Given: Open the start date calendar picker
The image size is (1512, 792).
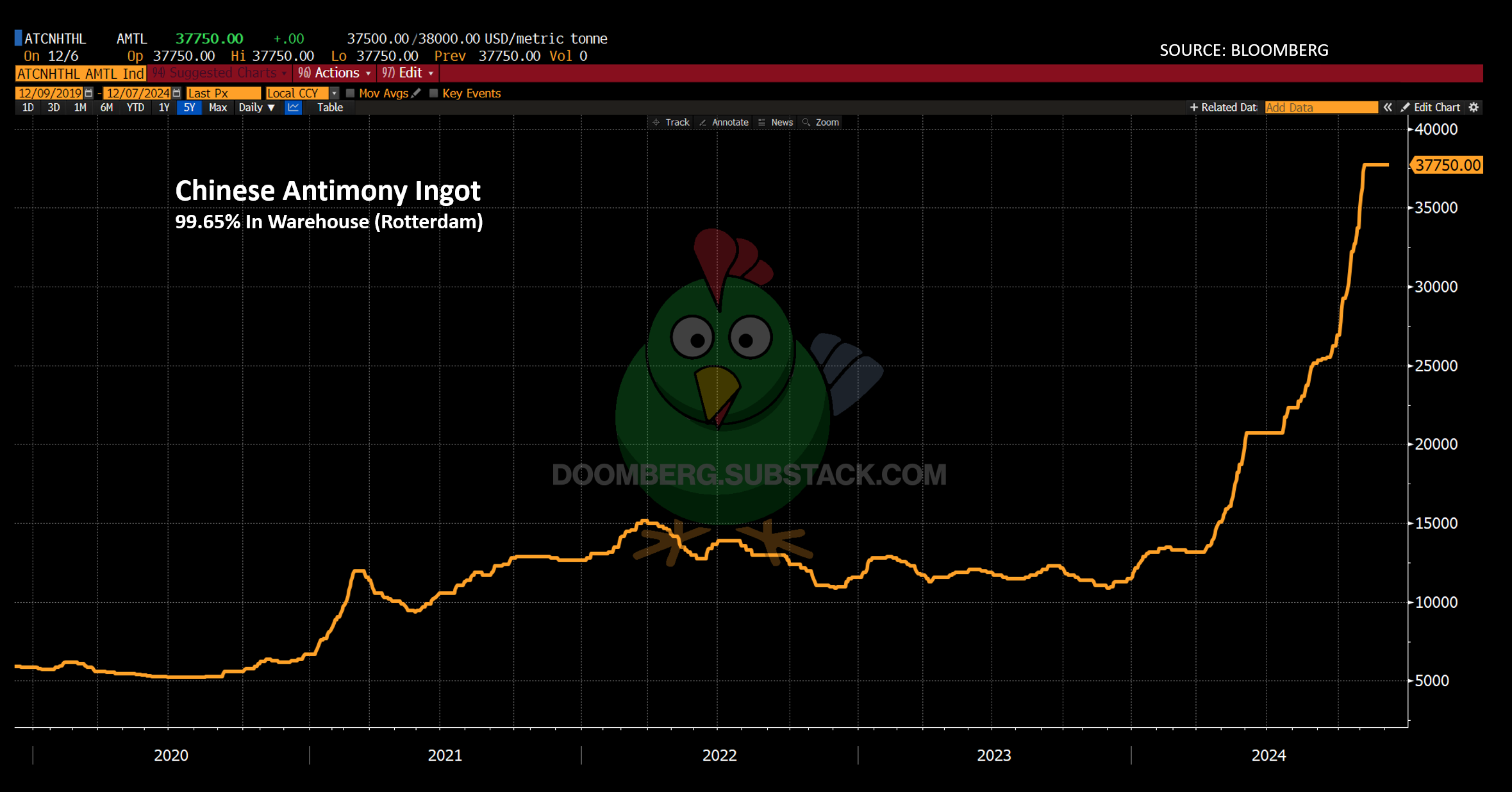Looking at the screenshot, I should (89, 93).
